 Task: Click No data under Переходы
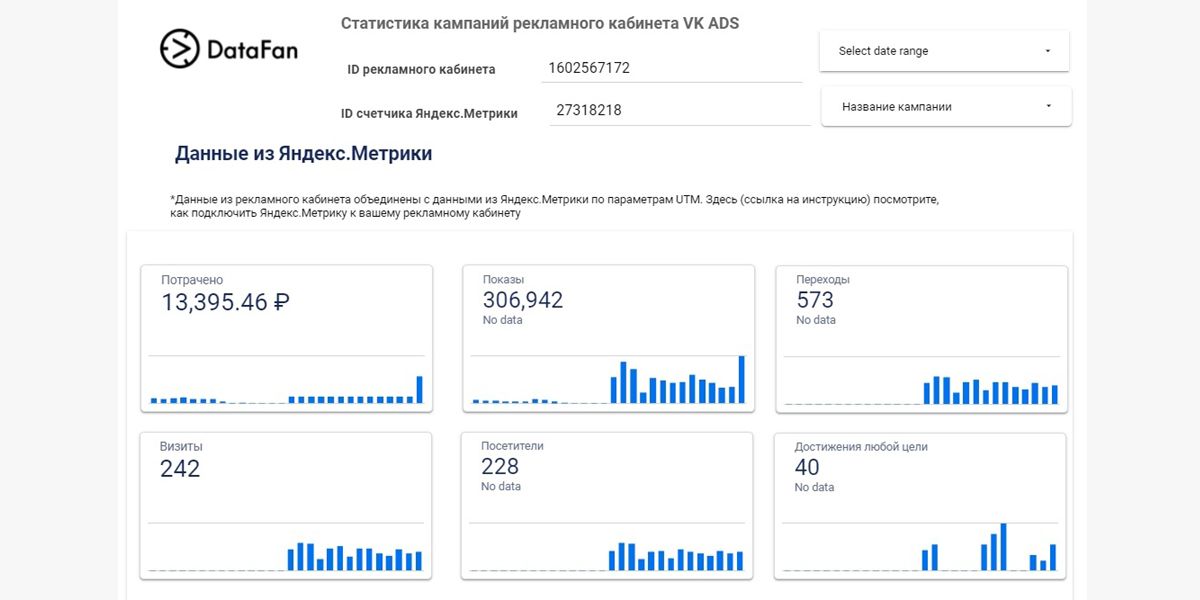816,320
